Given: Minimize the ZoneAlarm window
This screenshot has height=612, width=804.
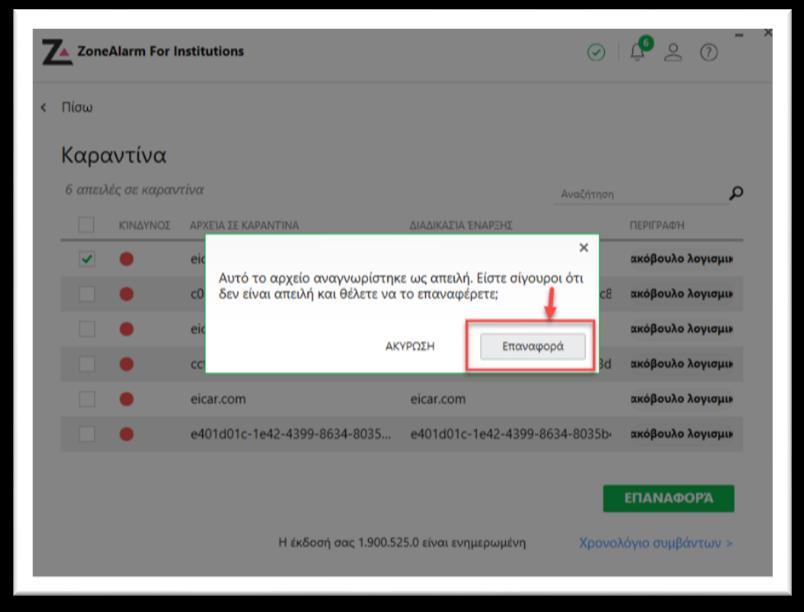Looking at the screenshot, I should (x=739, y=35).
